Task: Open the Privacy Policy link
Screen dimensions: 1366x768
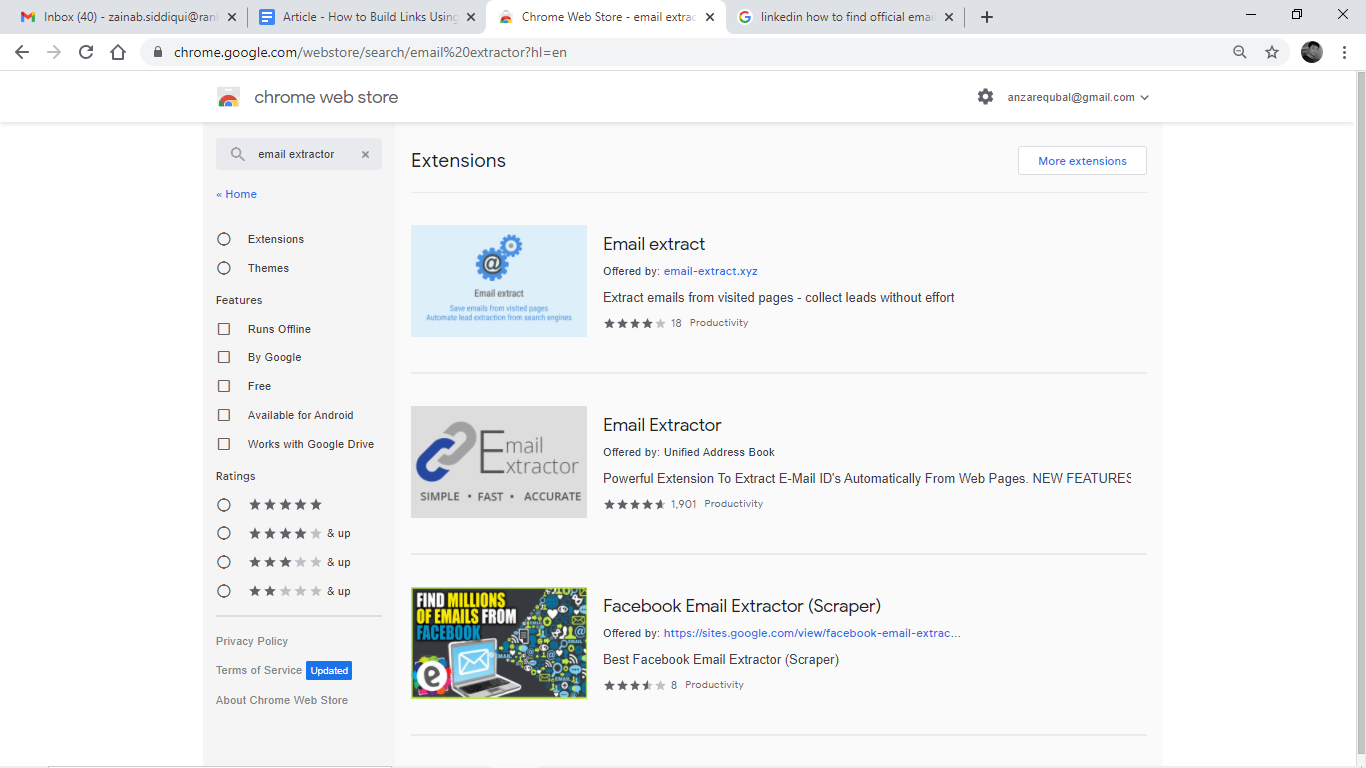Action: [252, 641]
